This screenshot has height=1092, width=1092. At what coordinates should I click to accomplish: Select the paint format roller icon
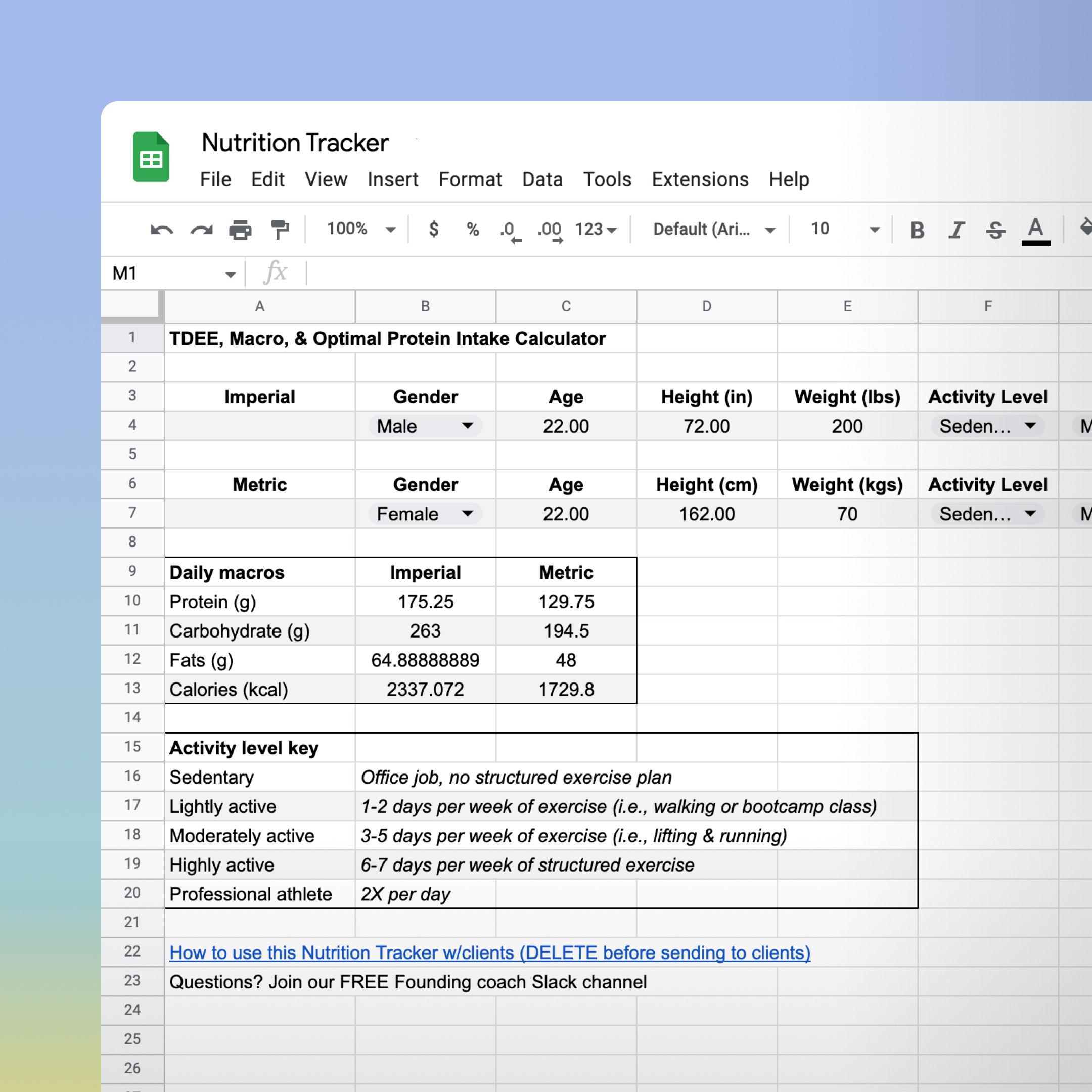pos(280,230)
